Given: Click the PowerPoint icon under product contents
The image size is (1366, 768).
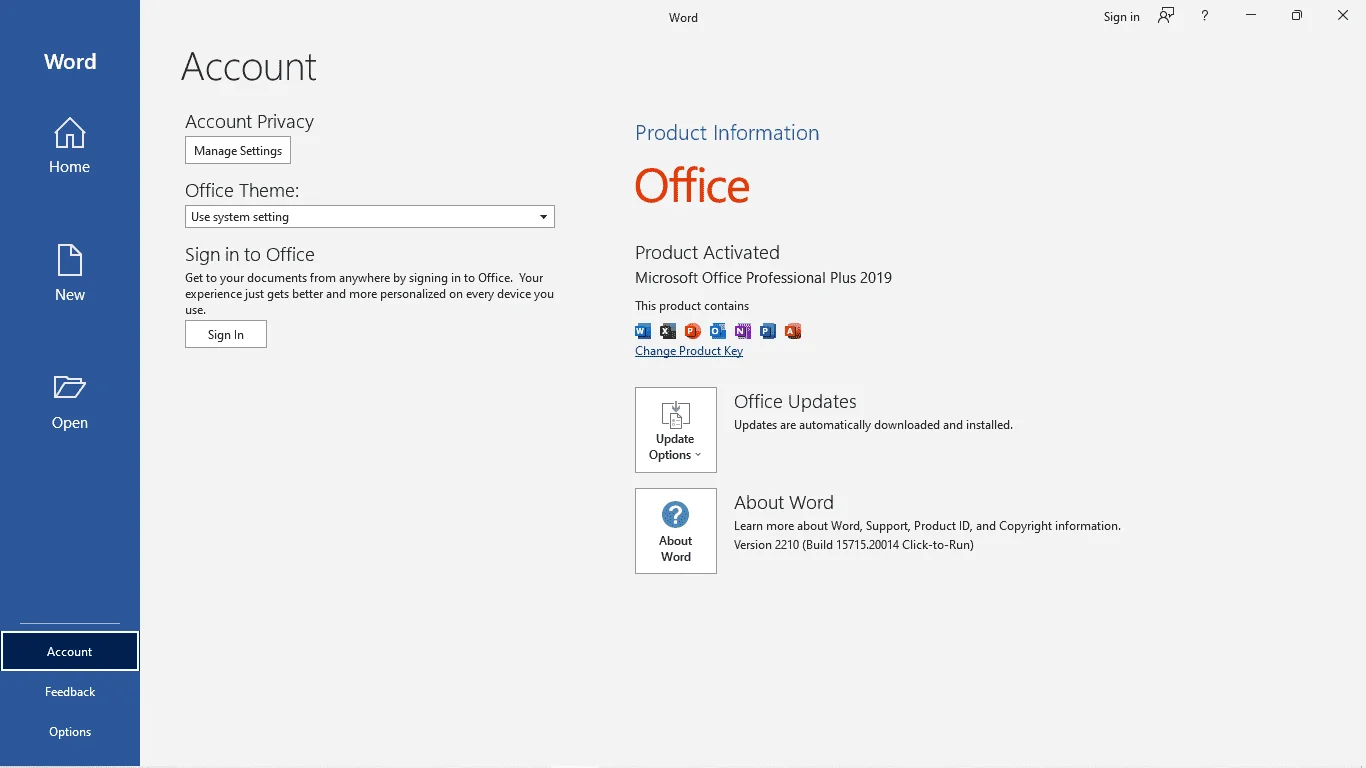Looking at the screenshot, I should pyautogui.click(x=693, y=331).
